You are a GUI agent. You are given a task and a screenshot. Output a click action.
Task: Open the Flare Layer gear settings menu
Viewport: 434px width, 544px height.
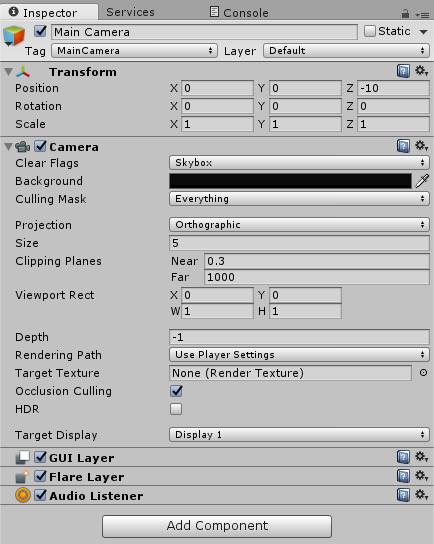422,475
